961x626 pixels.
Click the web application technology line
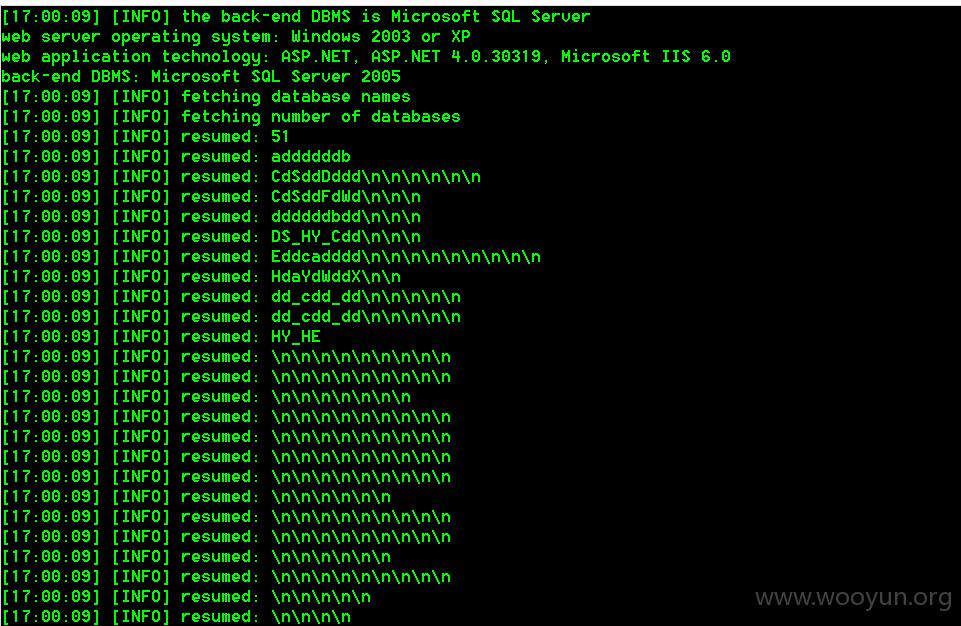tap(366, 57)
